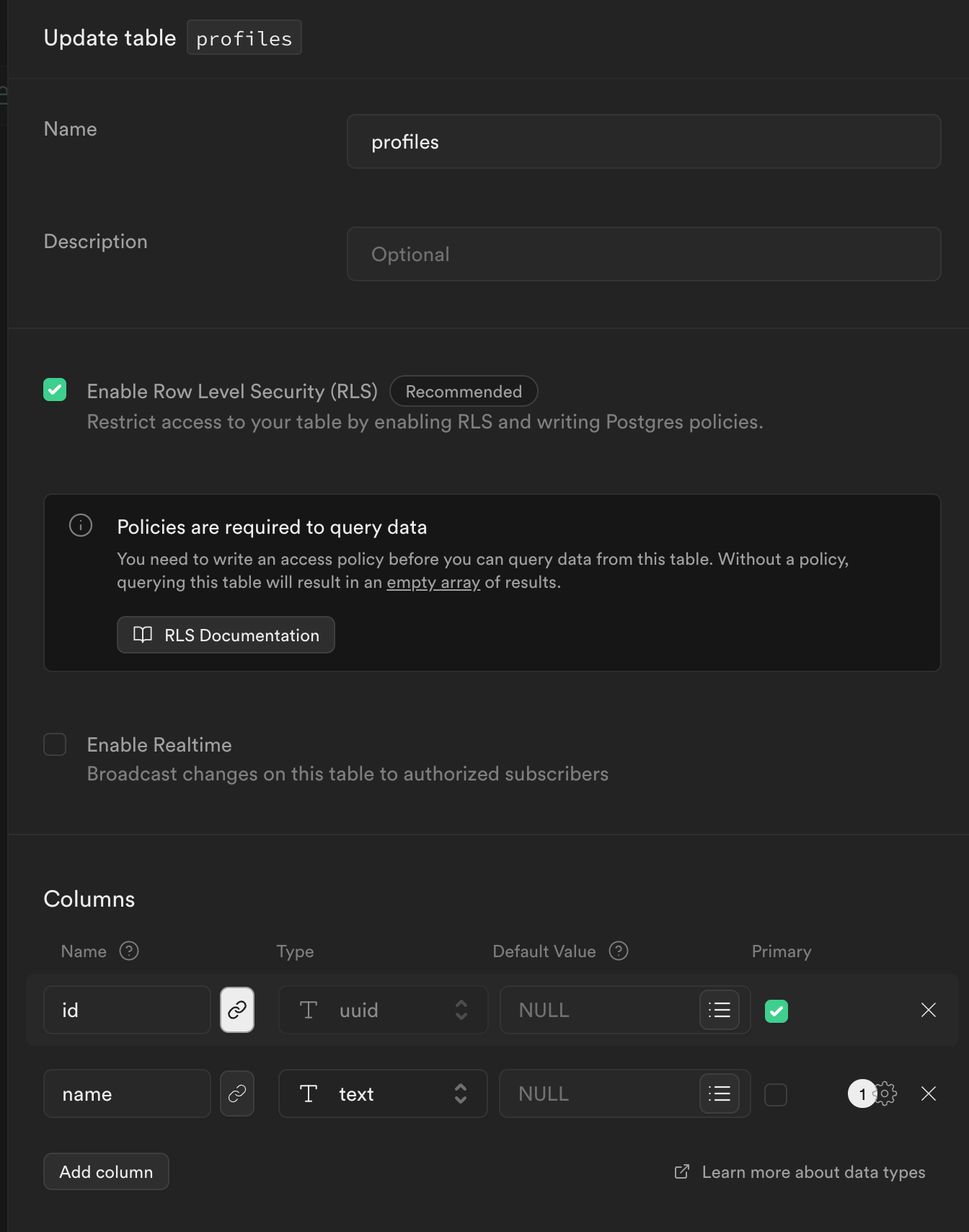
Task: Click help icon next to Columns Name header
Action: (129, 951)
